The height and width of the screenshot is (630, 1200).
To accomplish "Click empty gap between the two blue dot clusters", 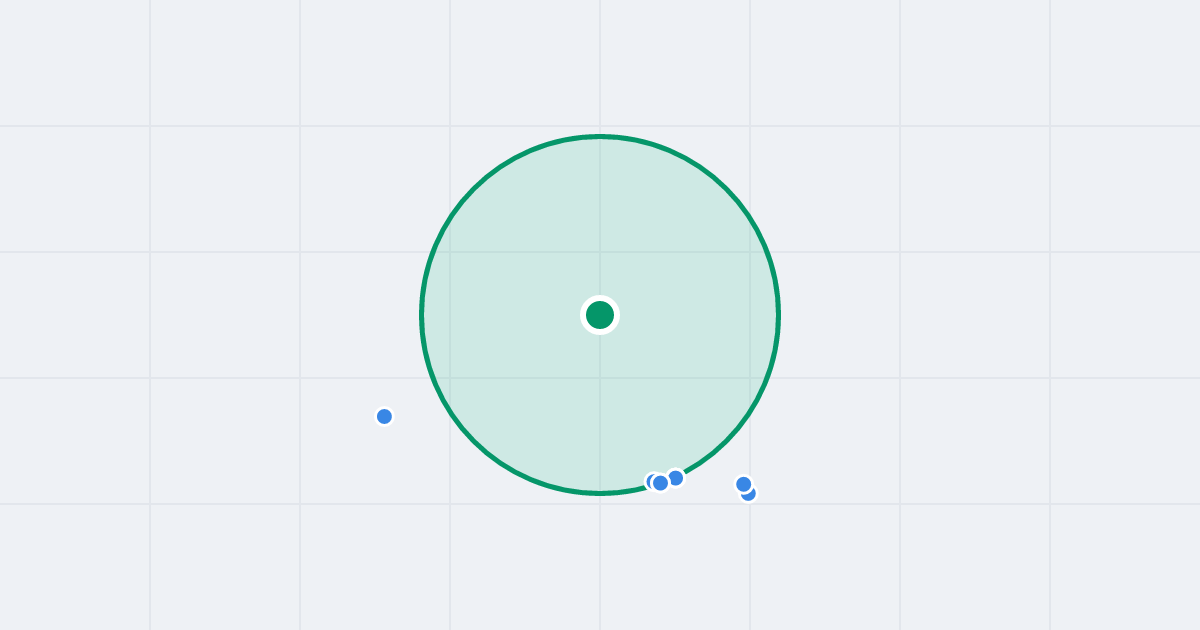I will [x=710, y=484].
